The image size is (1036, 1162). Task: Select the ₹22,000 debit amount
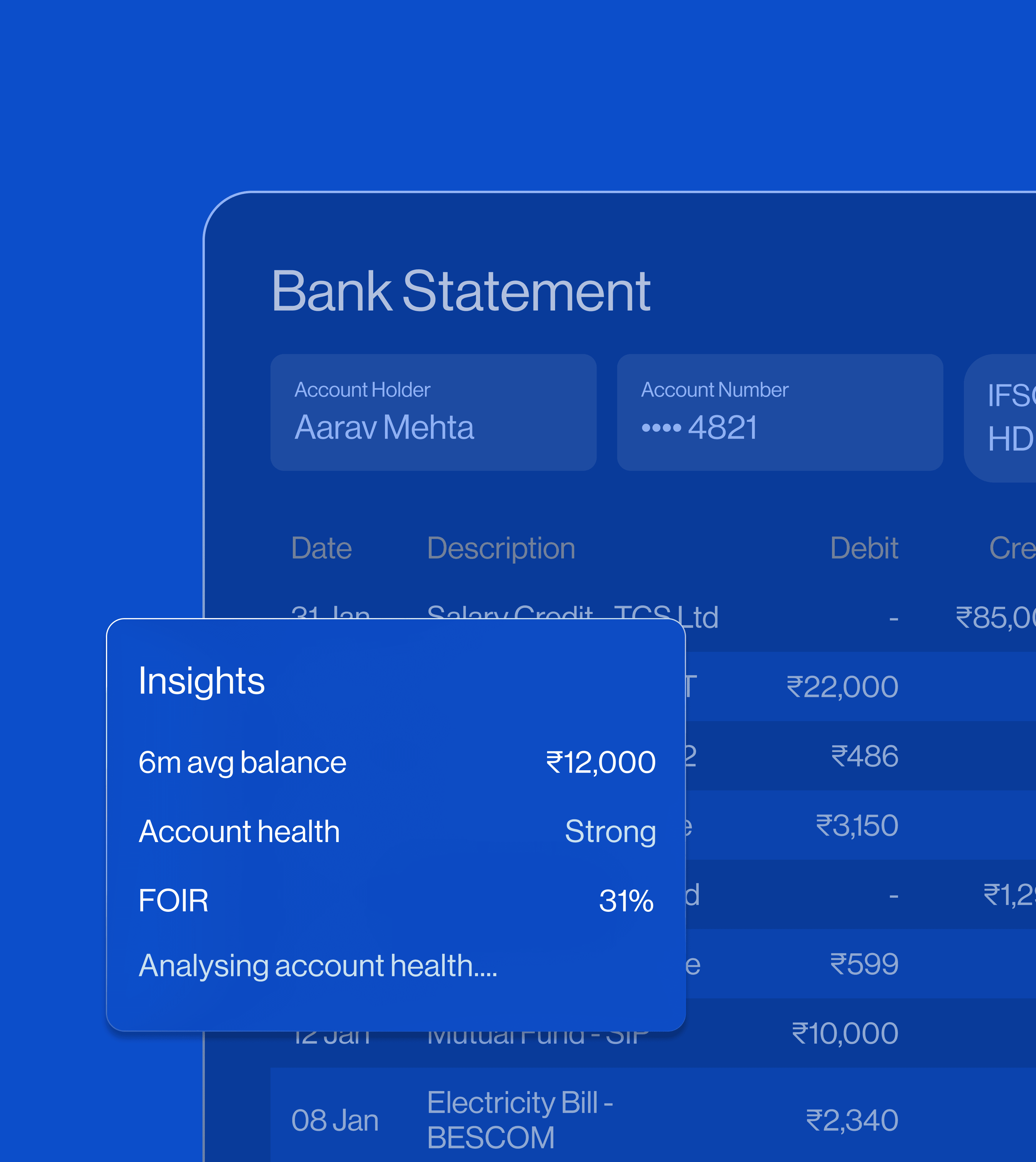(842, 687)
